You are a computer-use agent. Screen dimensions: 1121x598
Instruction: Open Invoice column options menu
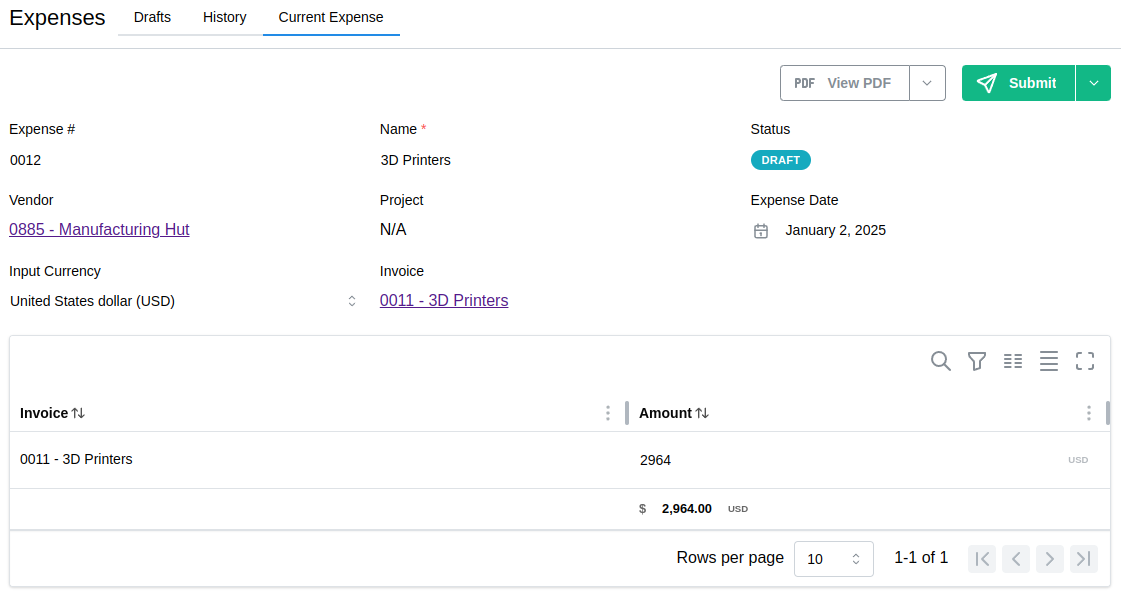coord(608,413)
